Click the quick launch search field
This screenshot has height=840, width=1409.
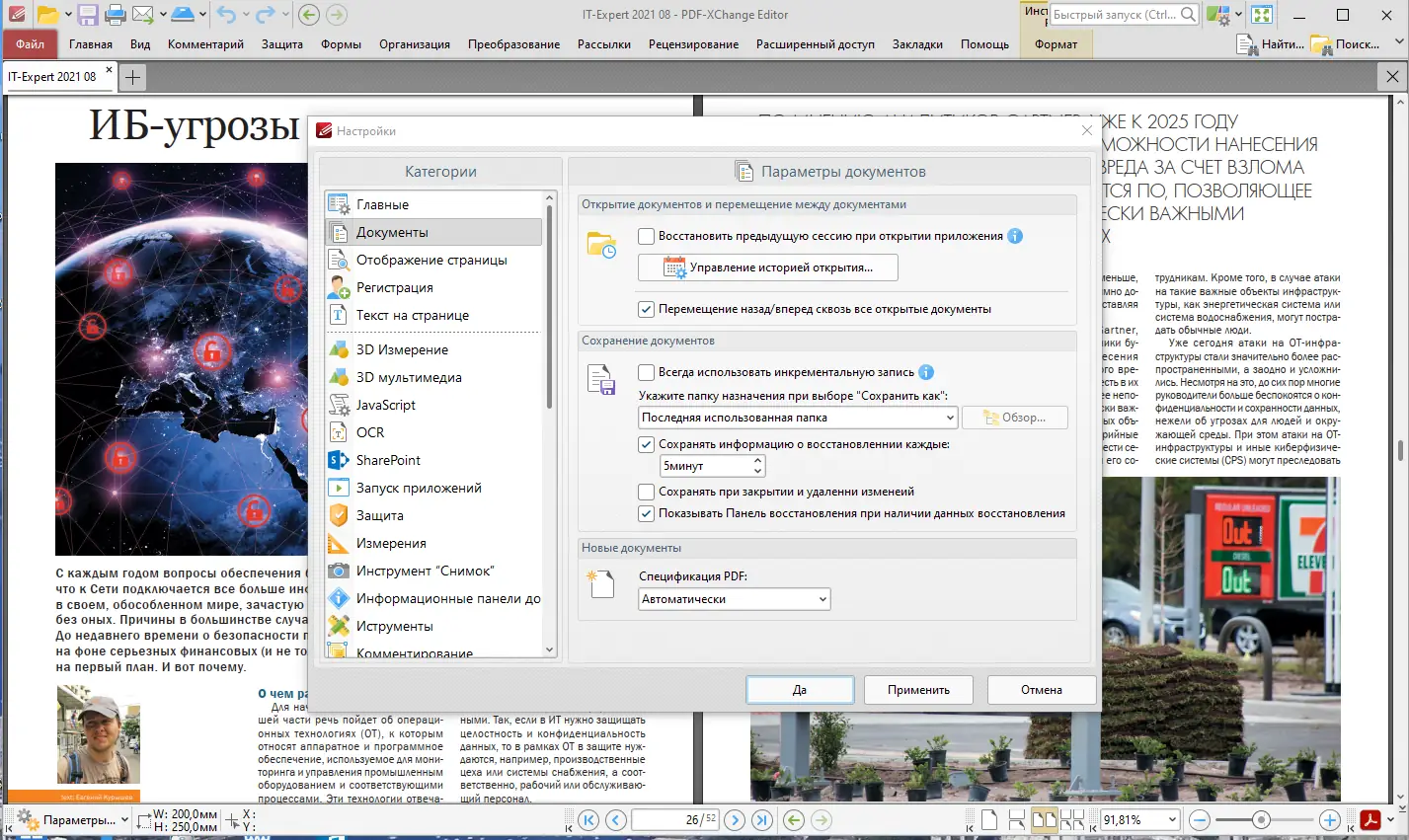point(1125,15)
